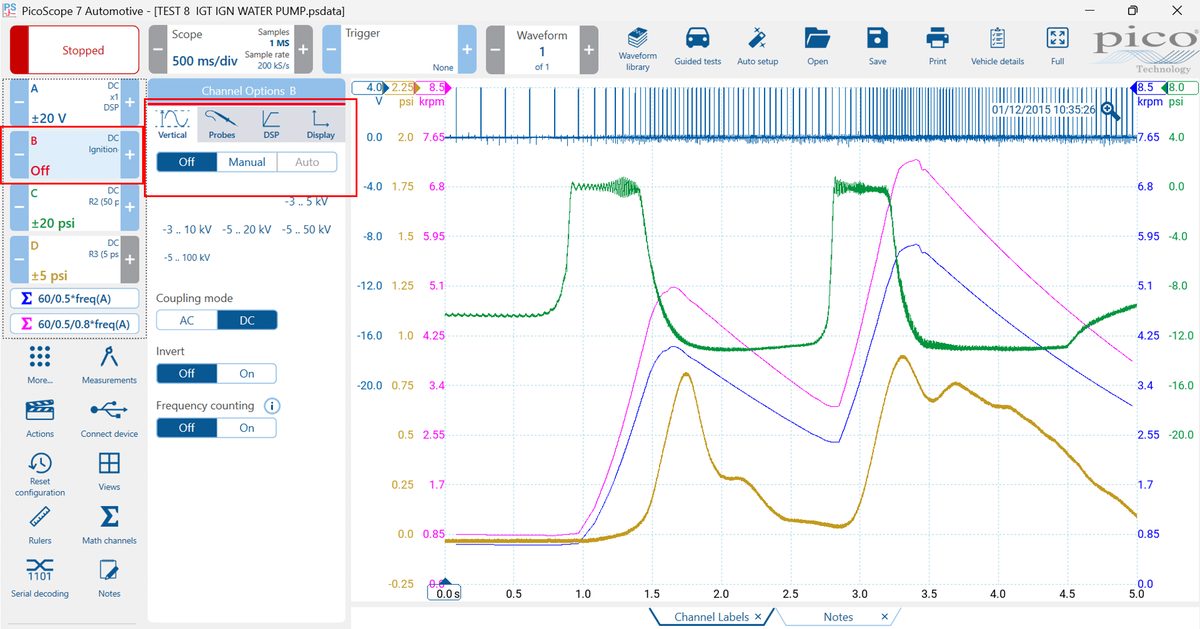Print the current waveform

[x=937, y=47]
